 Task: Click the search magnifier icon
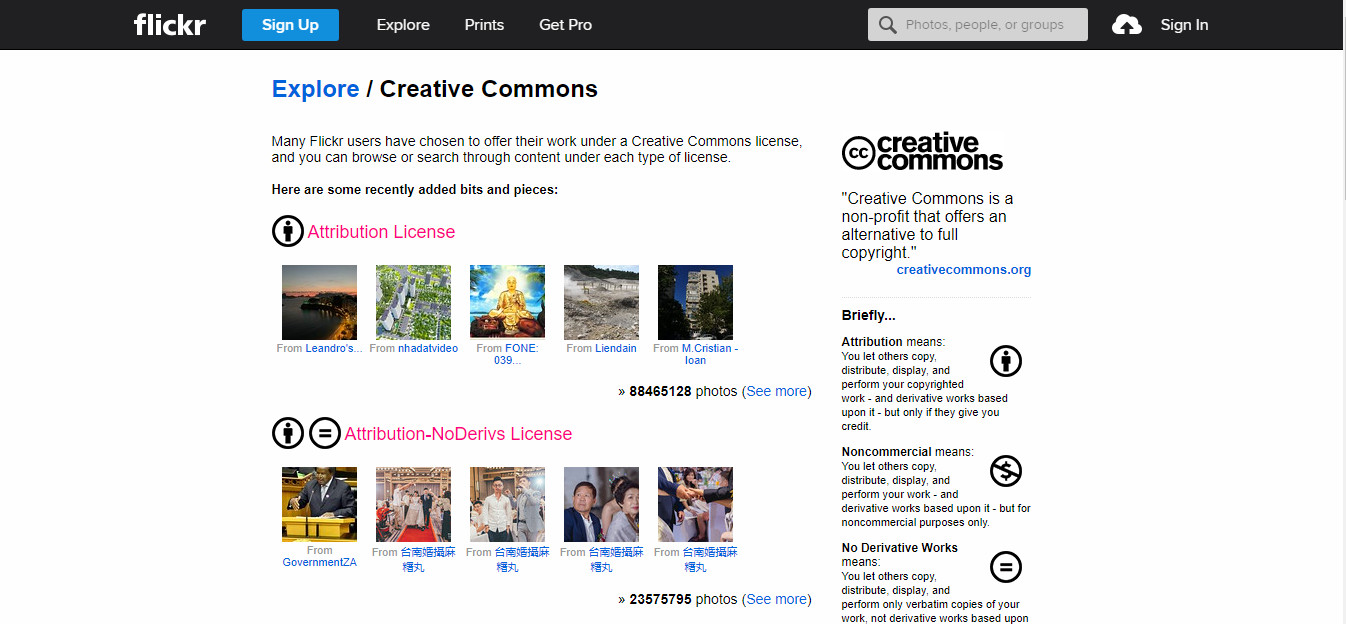pyautogui.click(x=887, y=25)
